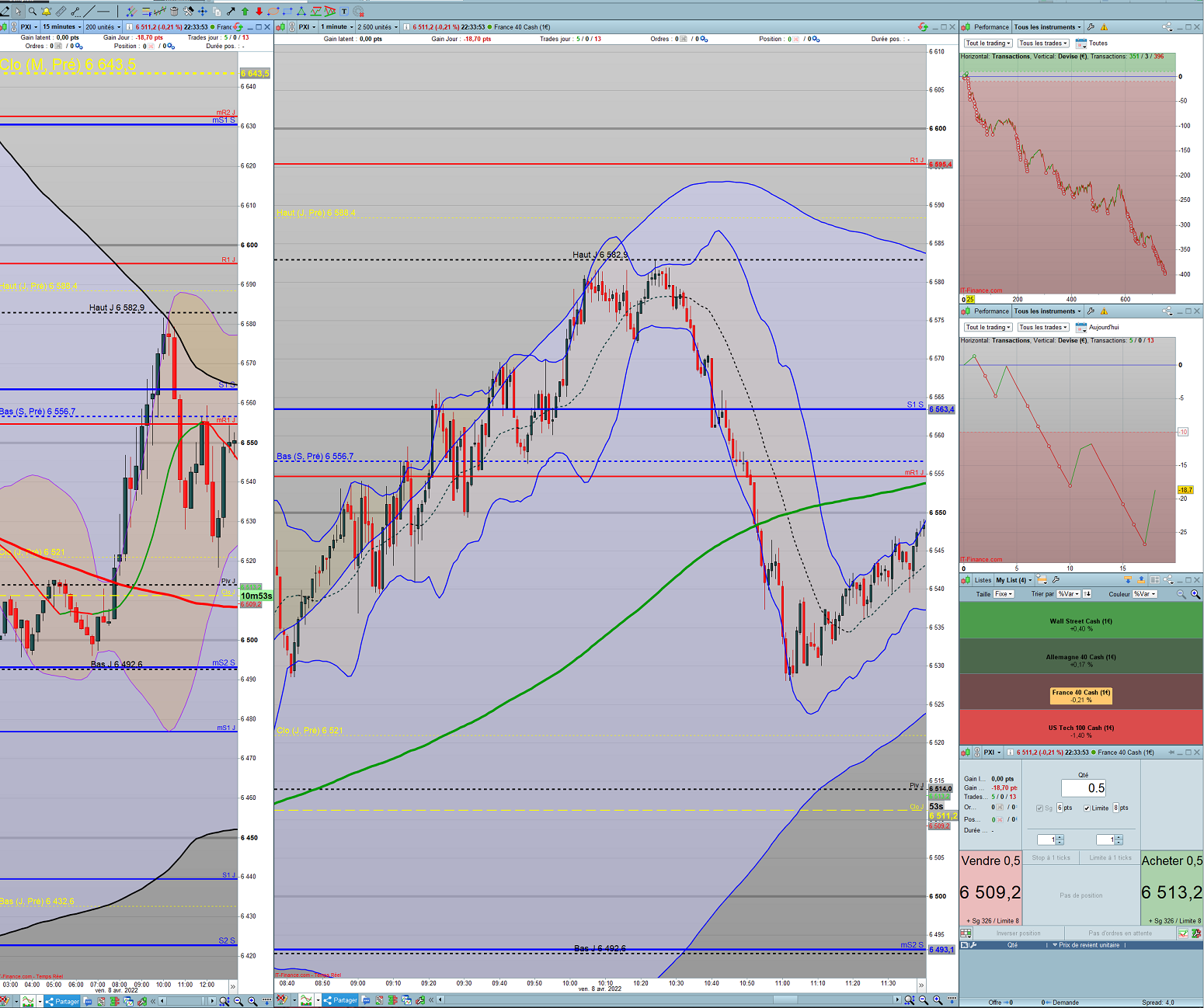Select the pencil drawing tool
1204x1008 pixels.
[5, 11]
